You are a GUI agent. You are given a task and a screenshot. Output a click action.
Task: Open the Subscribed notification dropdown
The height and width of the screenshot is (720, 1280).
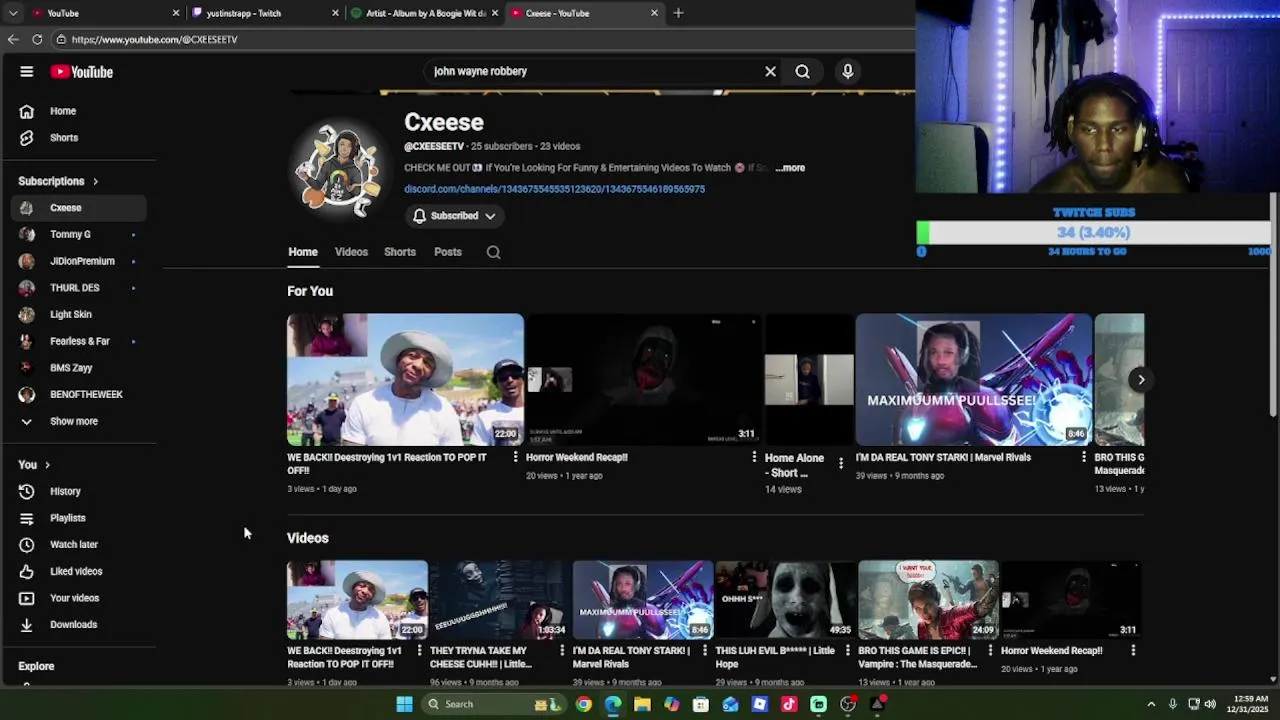pos(454,216)
